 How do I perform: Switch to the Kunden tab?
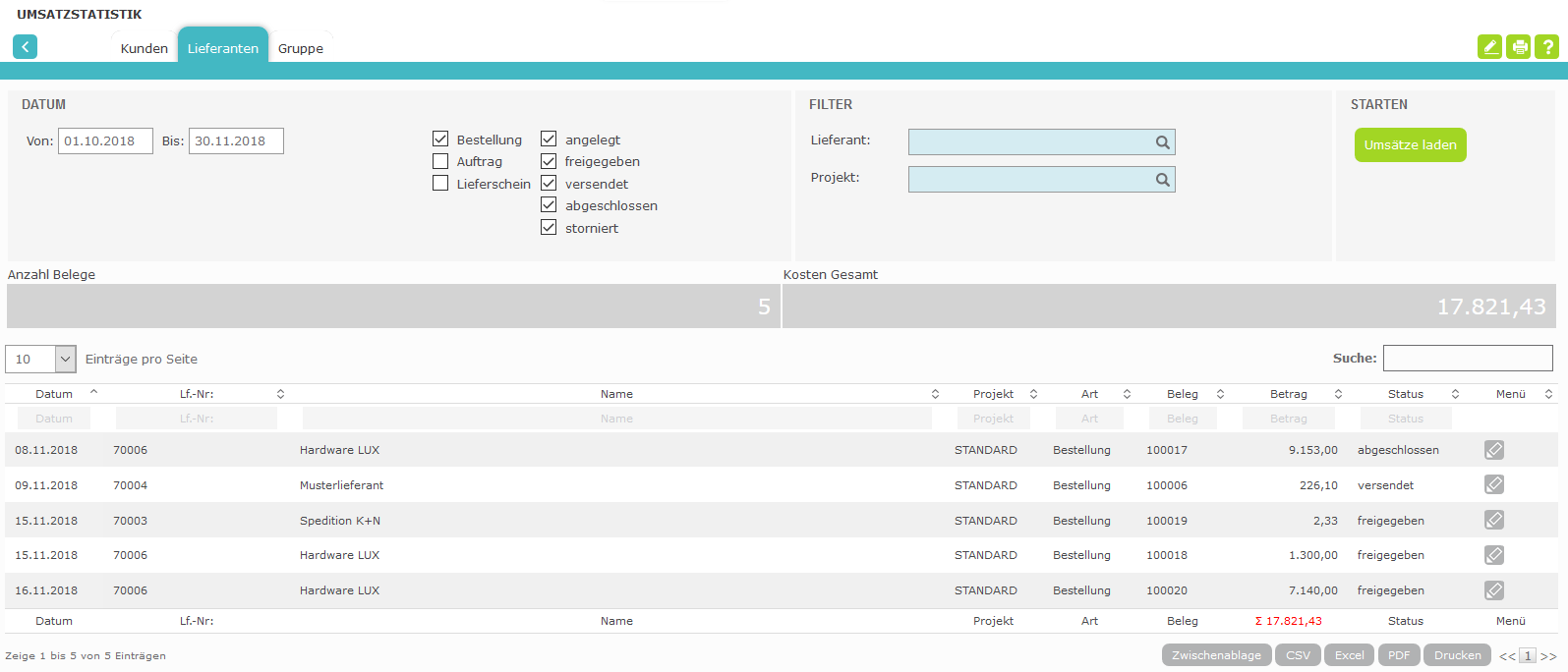click(x=145, y=48)
